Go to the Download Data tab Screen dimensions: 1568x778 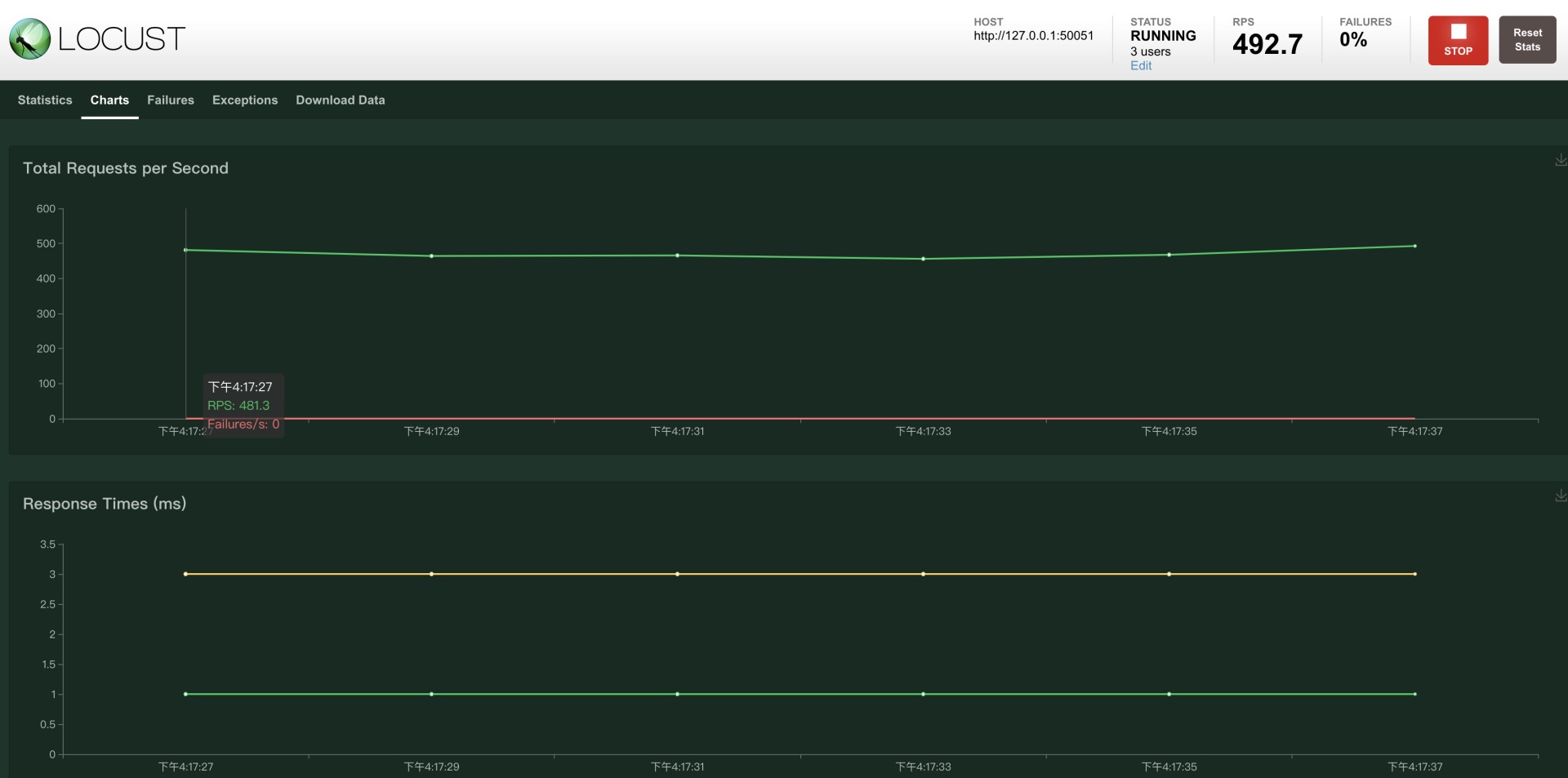point(340,100)
